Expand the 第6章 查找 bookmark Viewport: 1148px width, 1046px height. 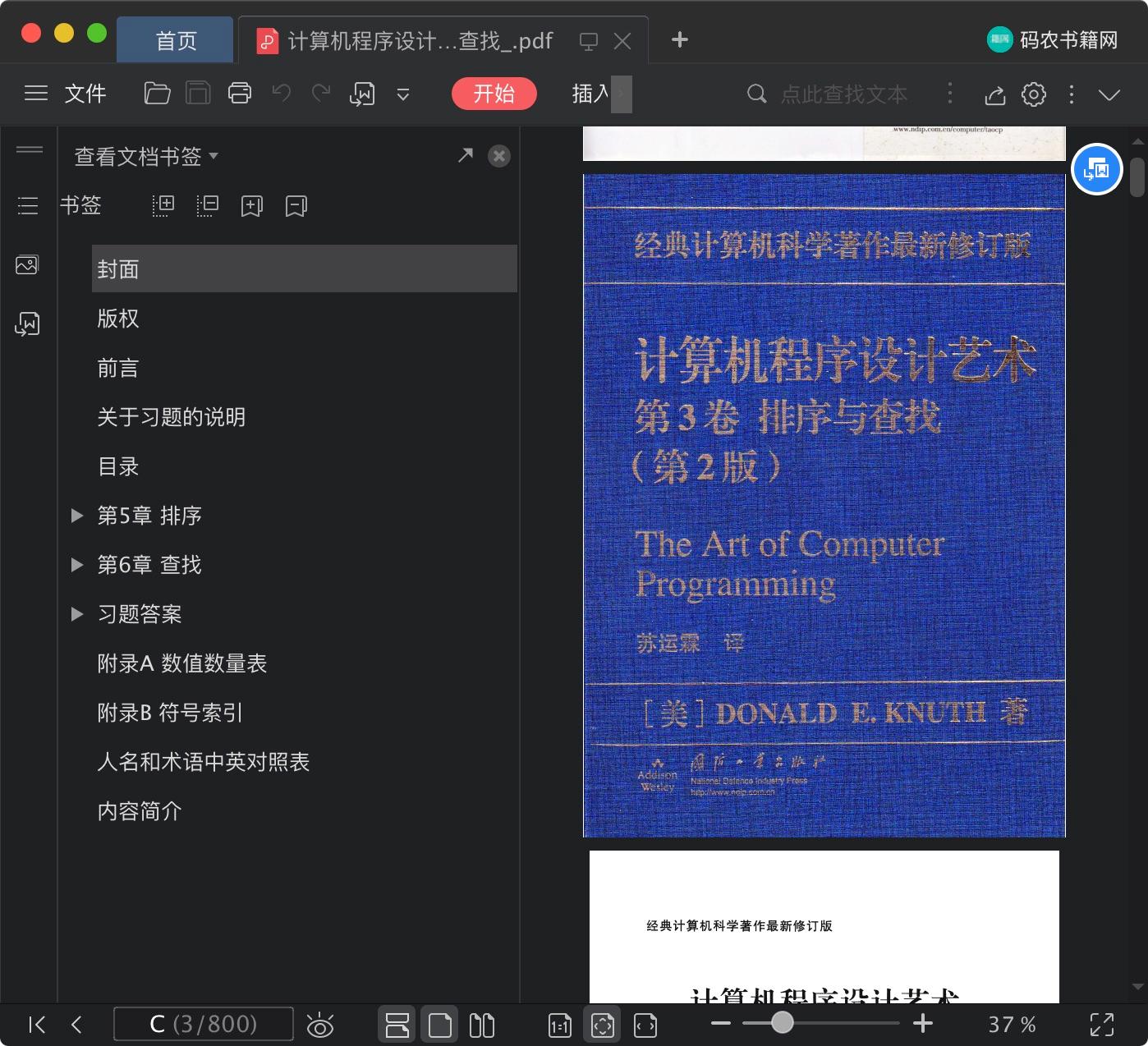[77, 565]
